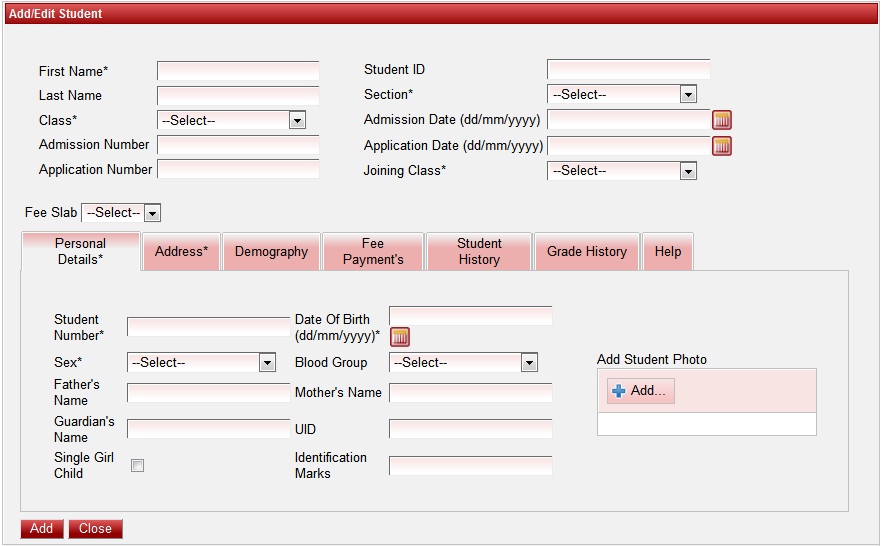Image resolution: width=881 pixels, height=546 pixels.
Task: Tick the Single Girl Child checkbox
Action: coord(138,465)
